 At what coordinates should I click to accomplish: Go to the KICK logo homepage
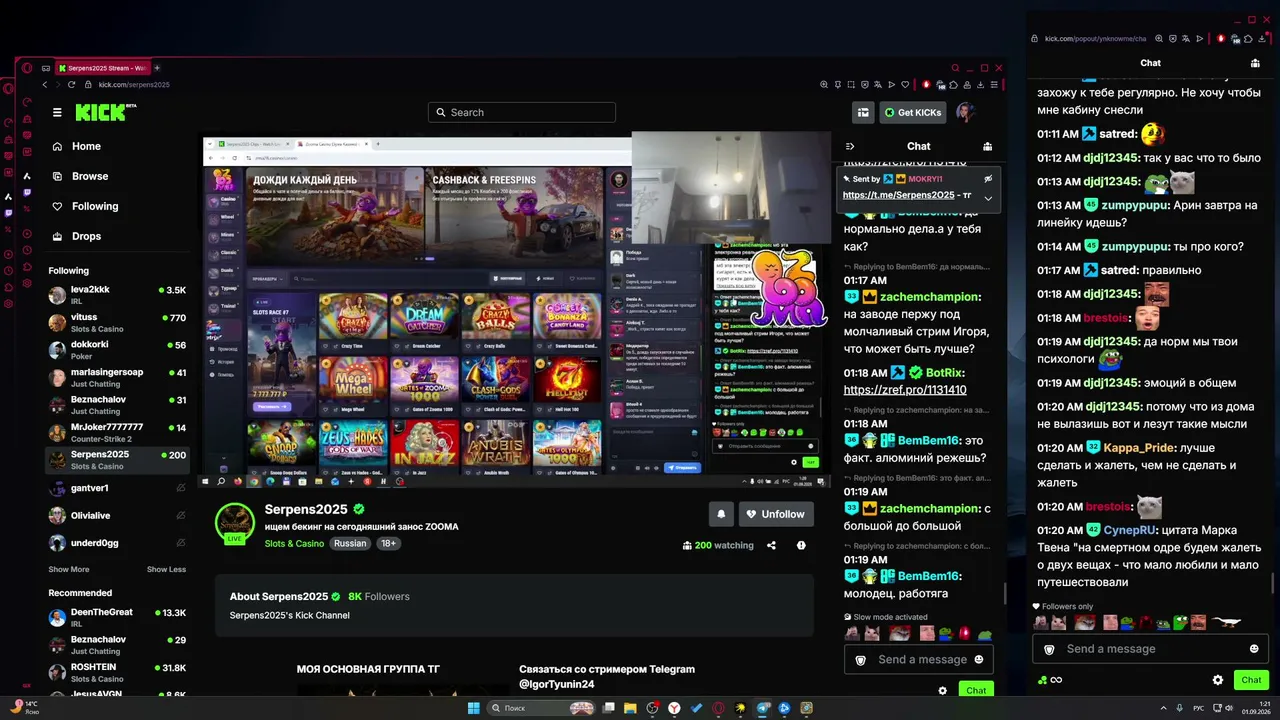pyautogui.click(x=105, y=112)
